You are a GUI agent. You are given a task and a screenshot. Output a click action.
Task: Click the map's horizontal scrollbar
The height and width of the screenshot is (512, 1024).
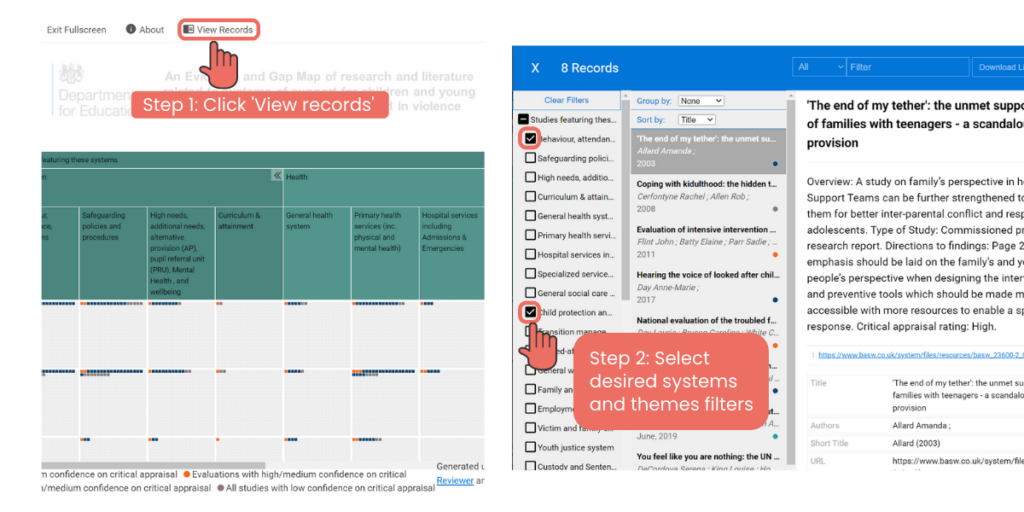pos(153,466)
